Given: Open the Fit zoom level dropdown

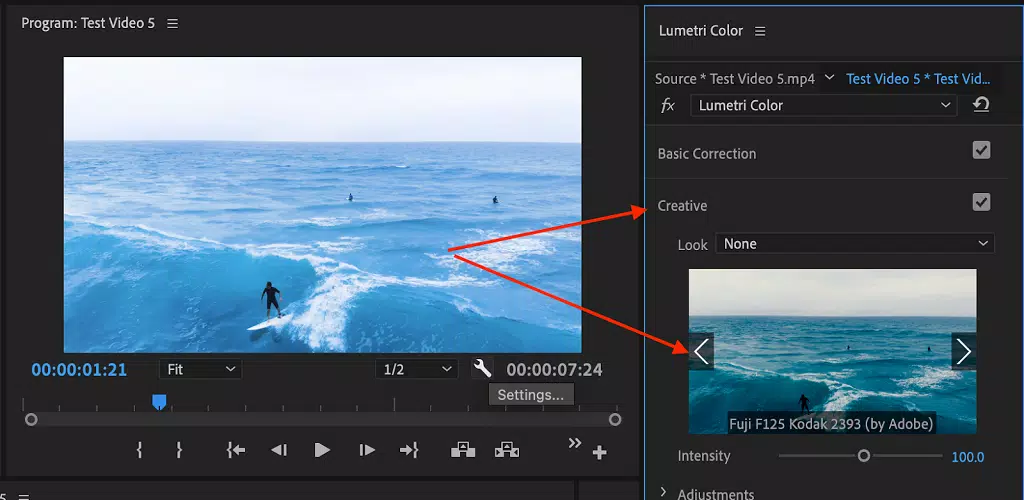Looking at the screenshot, I should click(x=200, y=369).
